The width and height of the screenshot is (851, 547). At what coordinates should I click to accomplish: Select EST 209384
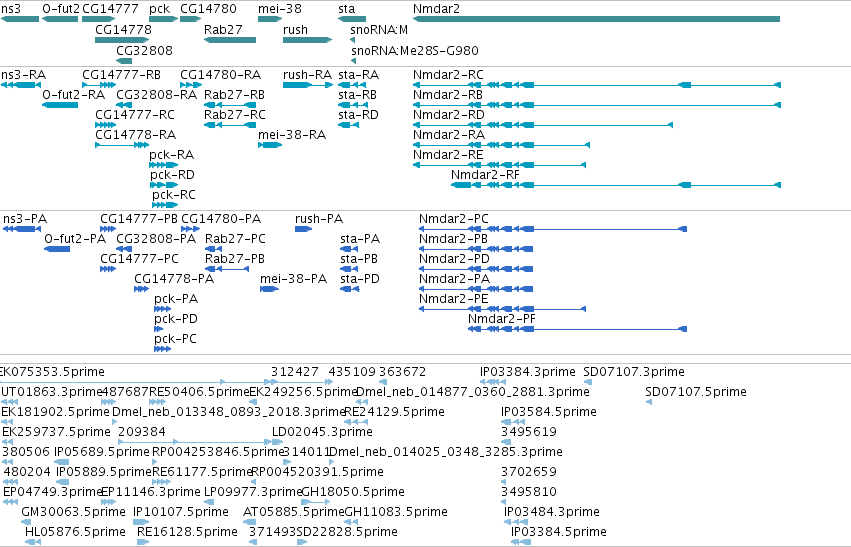(x=142, y=431)
